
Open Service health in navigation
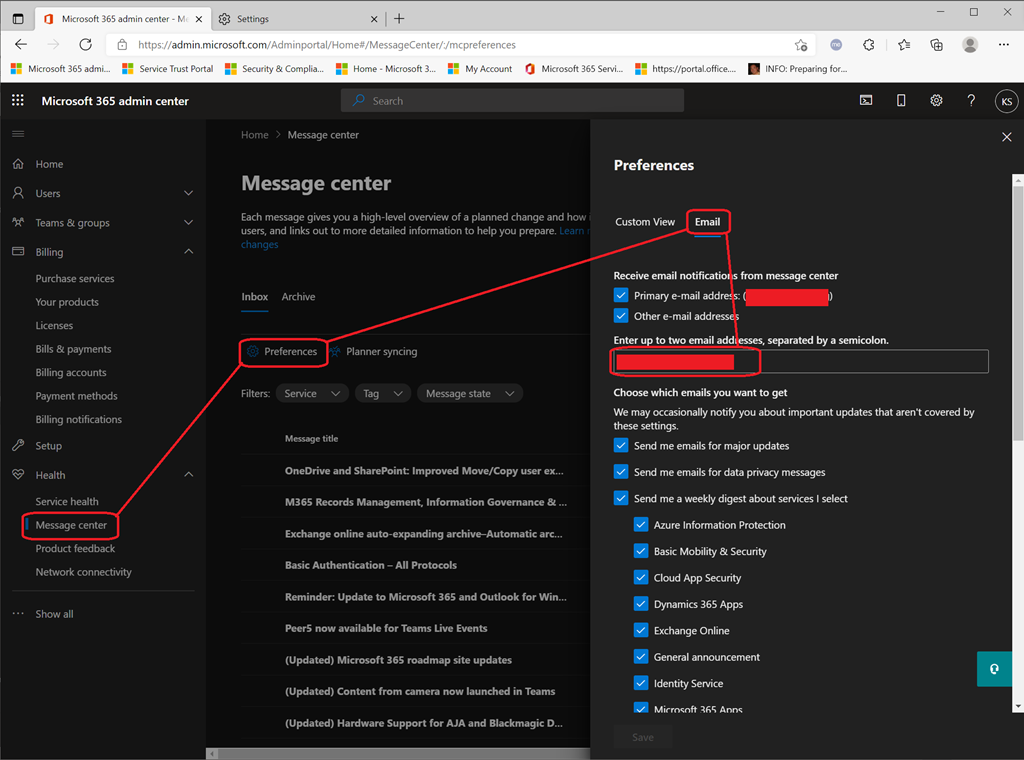[x=67, y=502]
